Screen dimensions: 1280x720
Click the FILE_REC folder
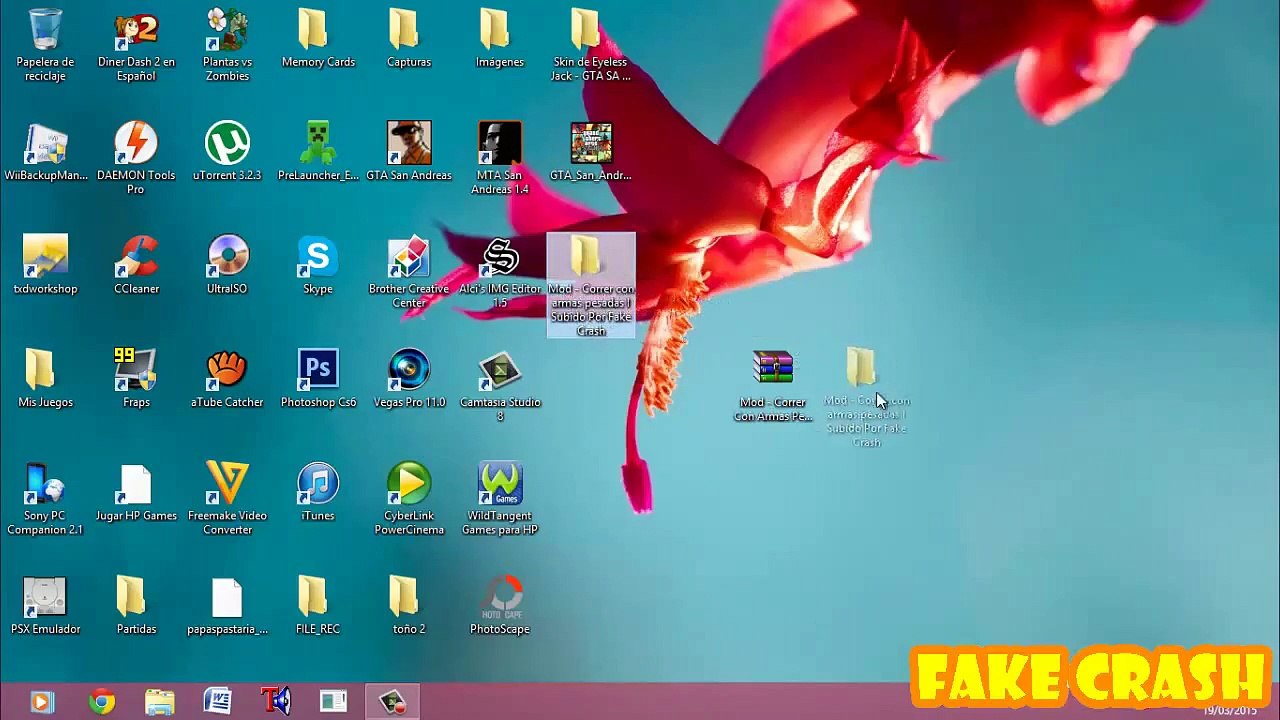tap(318, 606)
